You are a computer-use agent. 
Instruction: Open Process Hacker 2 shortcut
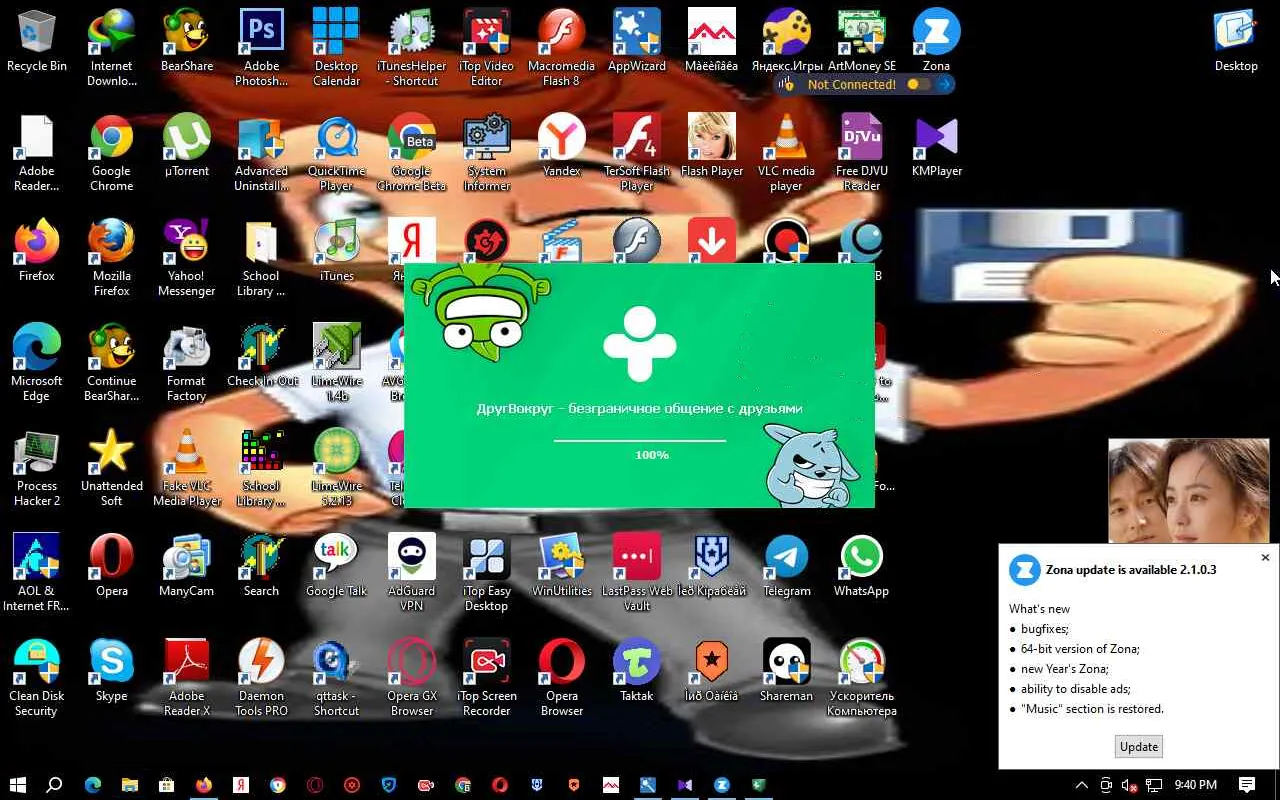click(37, 468)
